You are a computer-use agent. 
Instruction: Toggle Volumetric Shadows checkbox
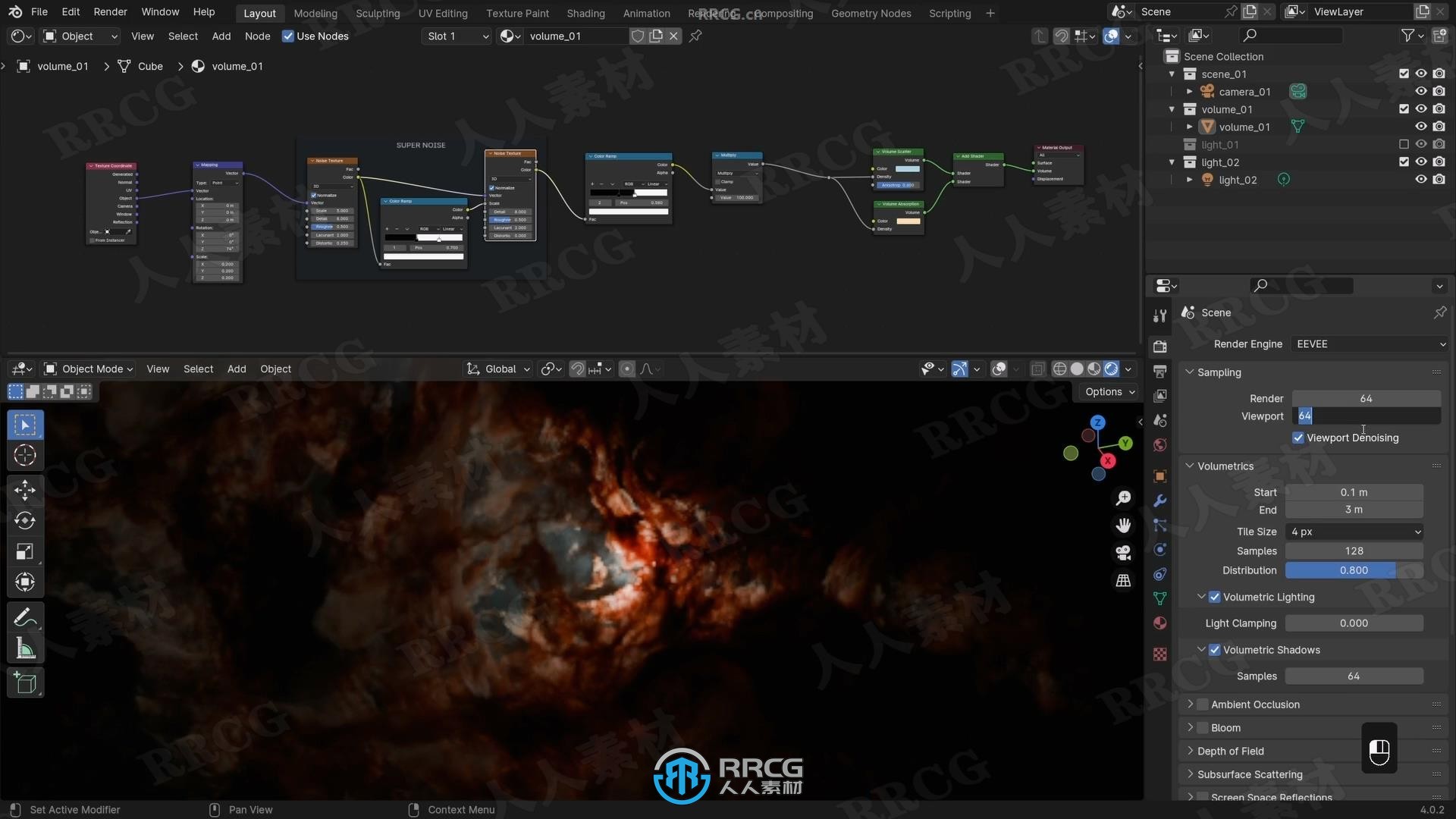[1213, 649]
